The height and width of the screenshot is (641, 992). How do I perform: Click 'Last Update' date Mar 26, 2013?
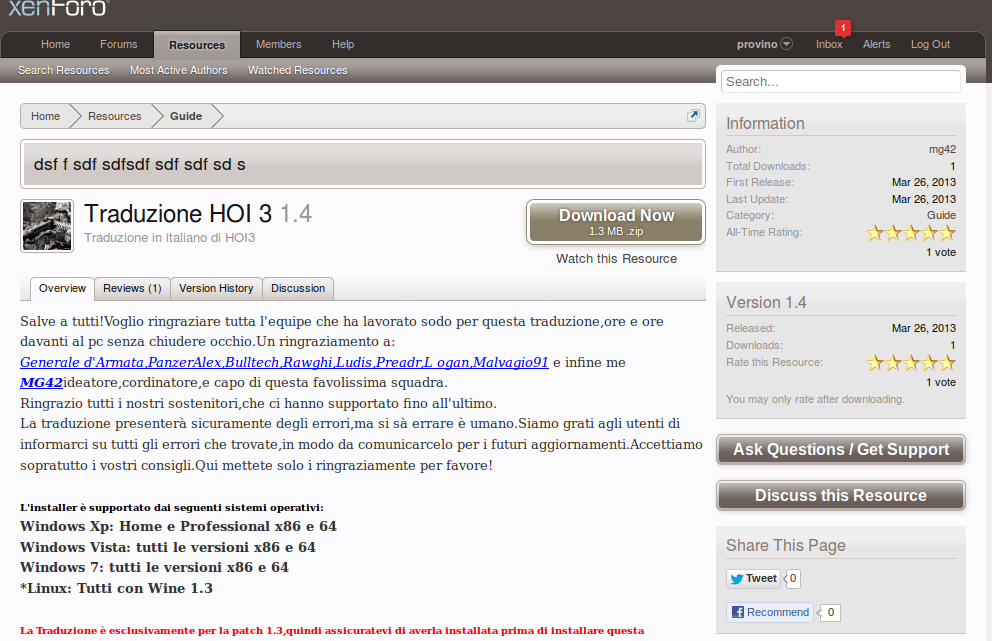[x=924, y=199]
